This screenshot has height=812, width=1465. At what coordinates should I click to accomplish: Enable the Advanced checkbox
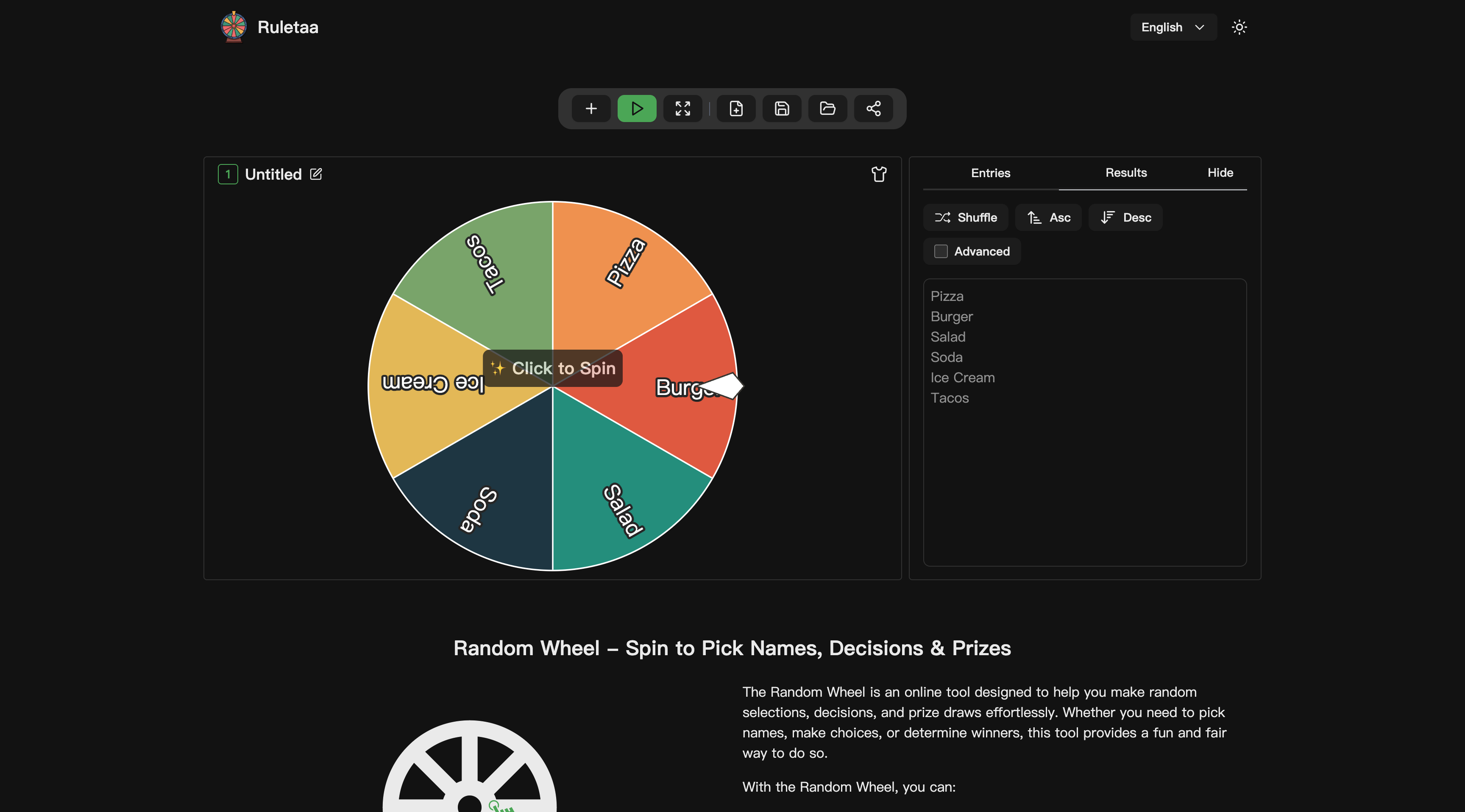point(941,251)
